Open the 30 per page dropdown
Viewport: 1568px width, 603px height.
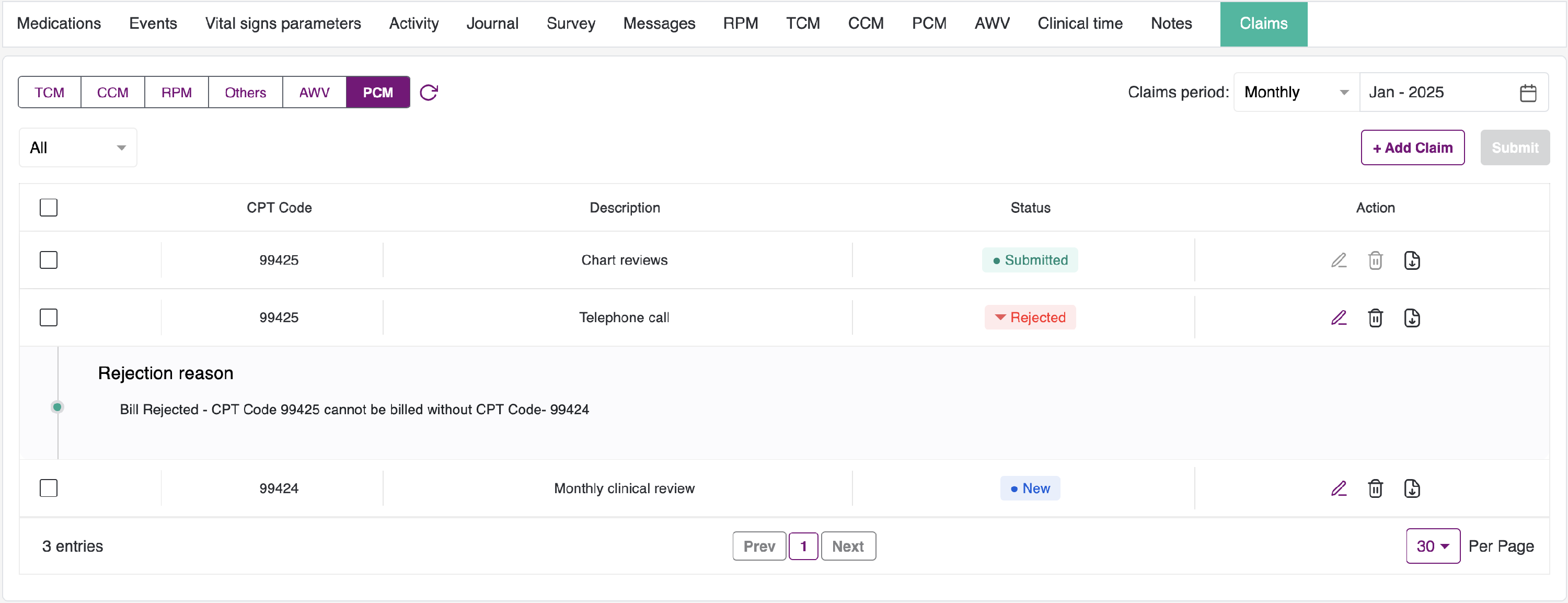(x=1432, y=547)
